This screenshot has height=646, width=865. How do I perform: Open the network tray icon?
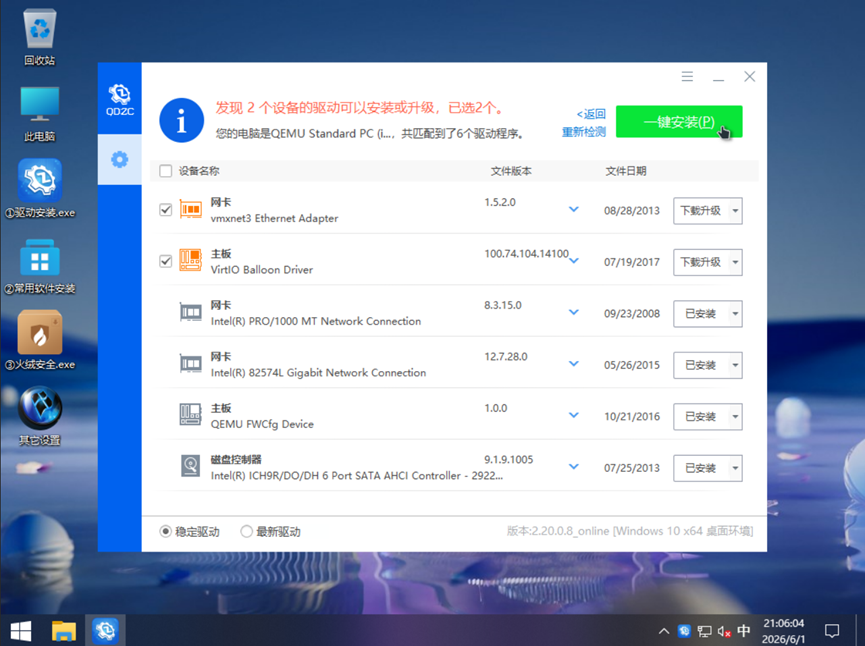point(704,631)
